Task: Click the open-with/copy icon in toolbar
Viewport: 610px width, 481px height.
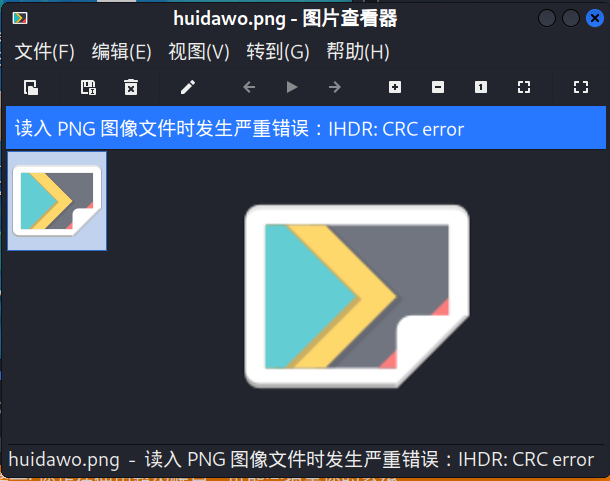Action: tap(31, 87)
